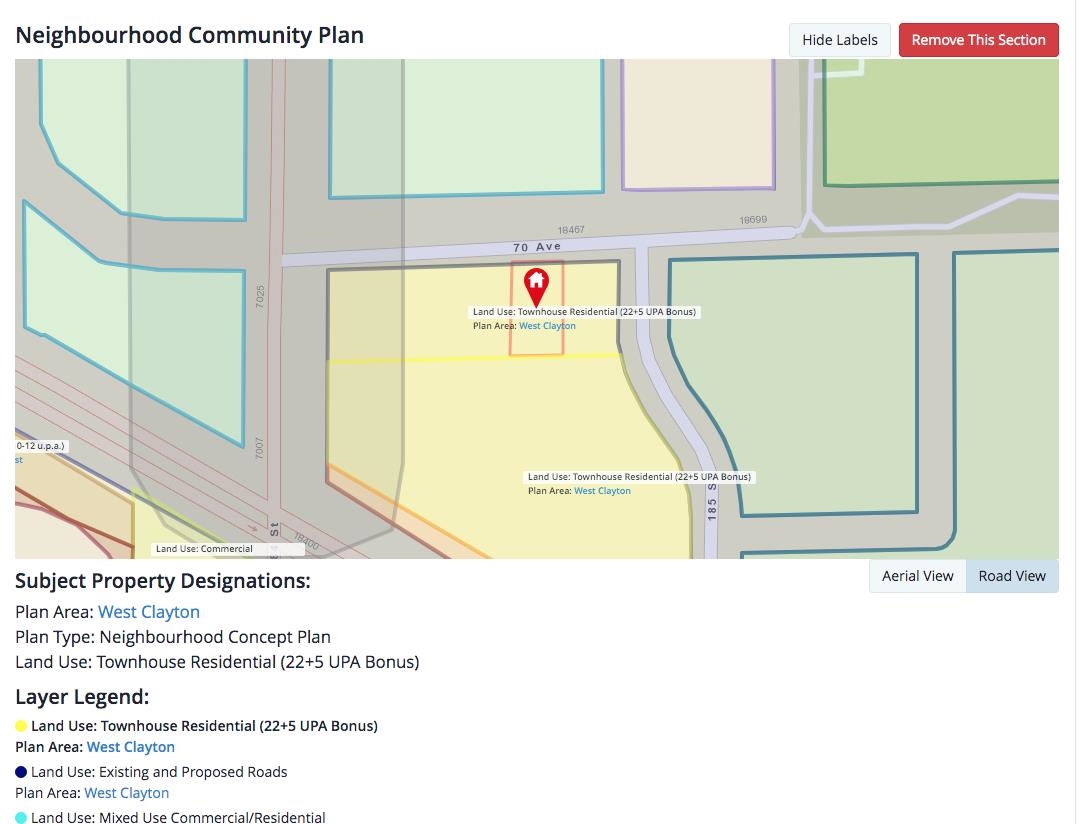Click the 7025 address label on the map

[260, 297]
